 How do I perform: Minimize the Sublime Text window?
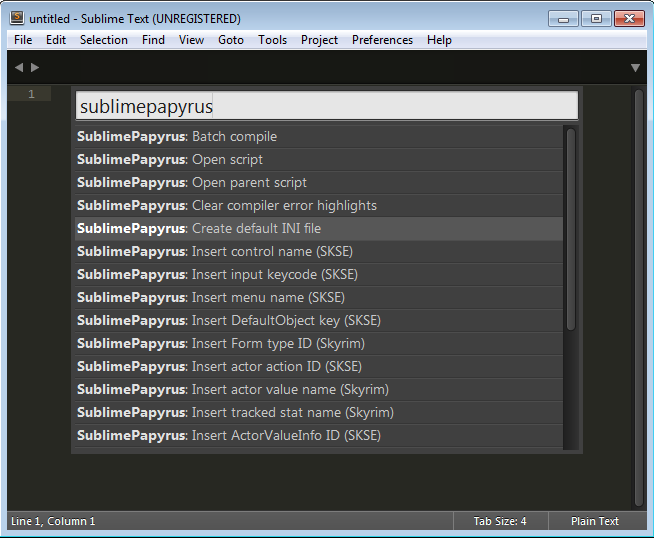tap(563, 19)
